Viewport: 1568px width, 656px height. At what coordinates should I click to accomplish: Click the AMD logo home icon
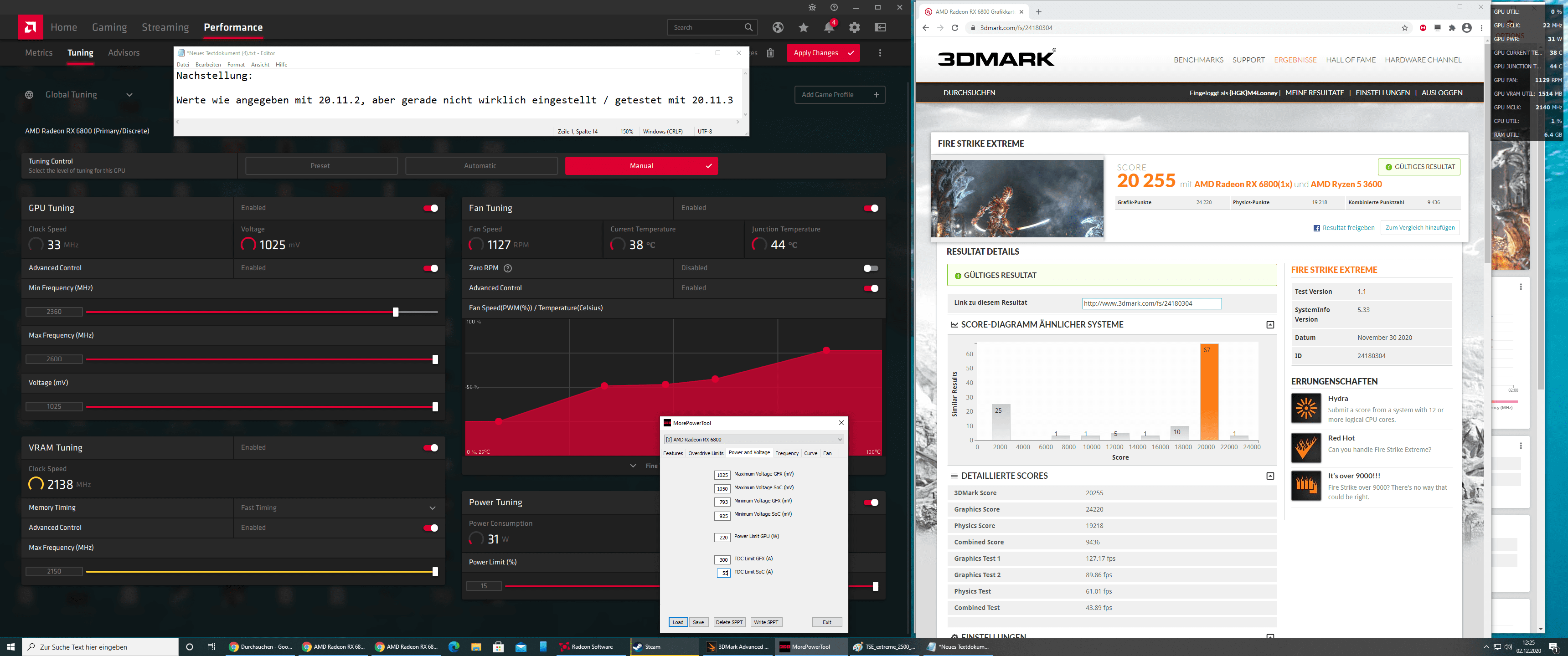click(31, 27)
